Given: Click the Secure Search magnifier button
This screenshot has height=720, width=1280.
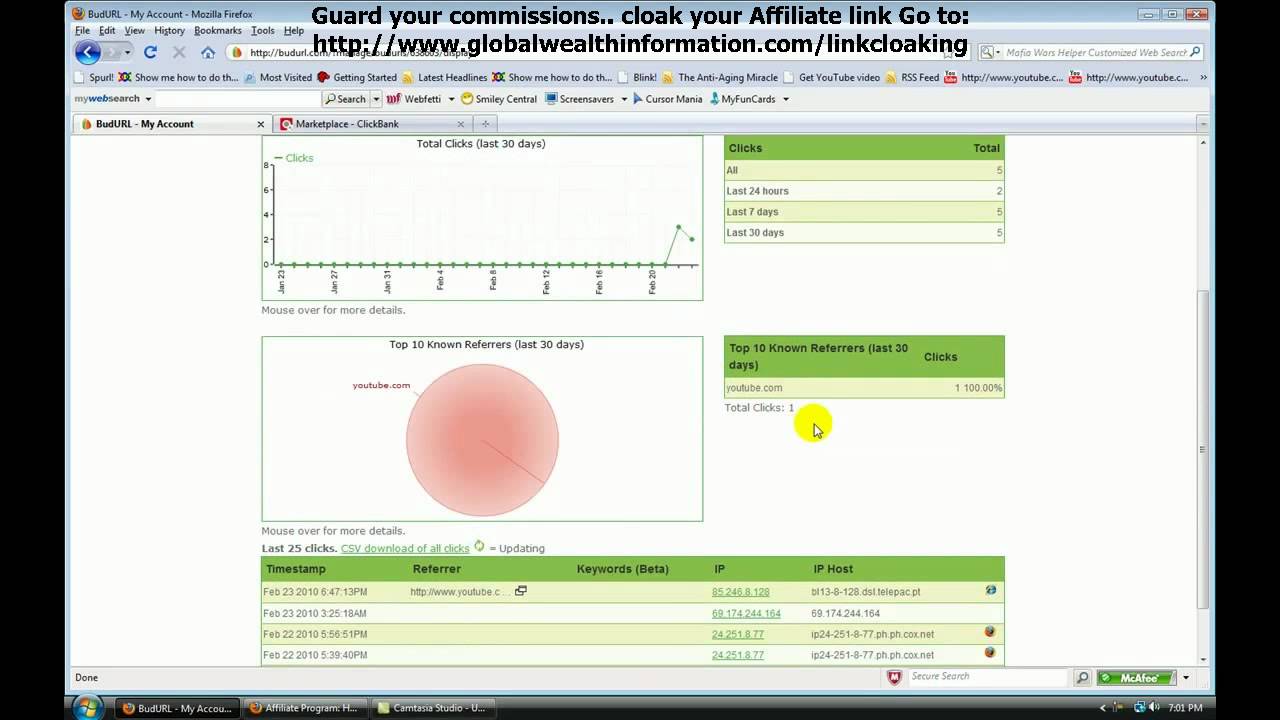Looking at the screenshot, I should (x=1082, y=677).
